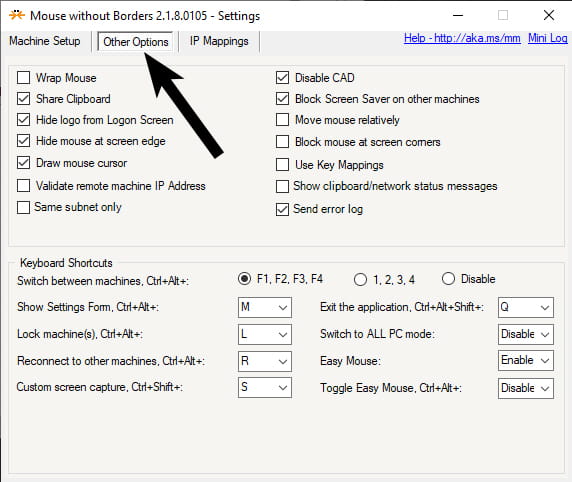Uncheck Draw mouse cursor

click(x=24, y=163)
